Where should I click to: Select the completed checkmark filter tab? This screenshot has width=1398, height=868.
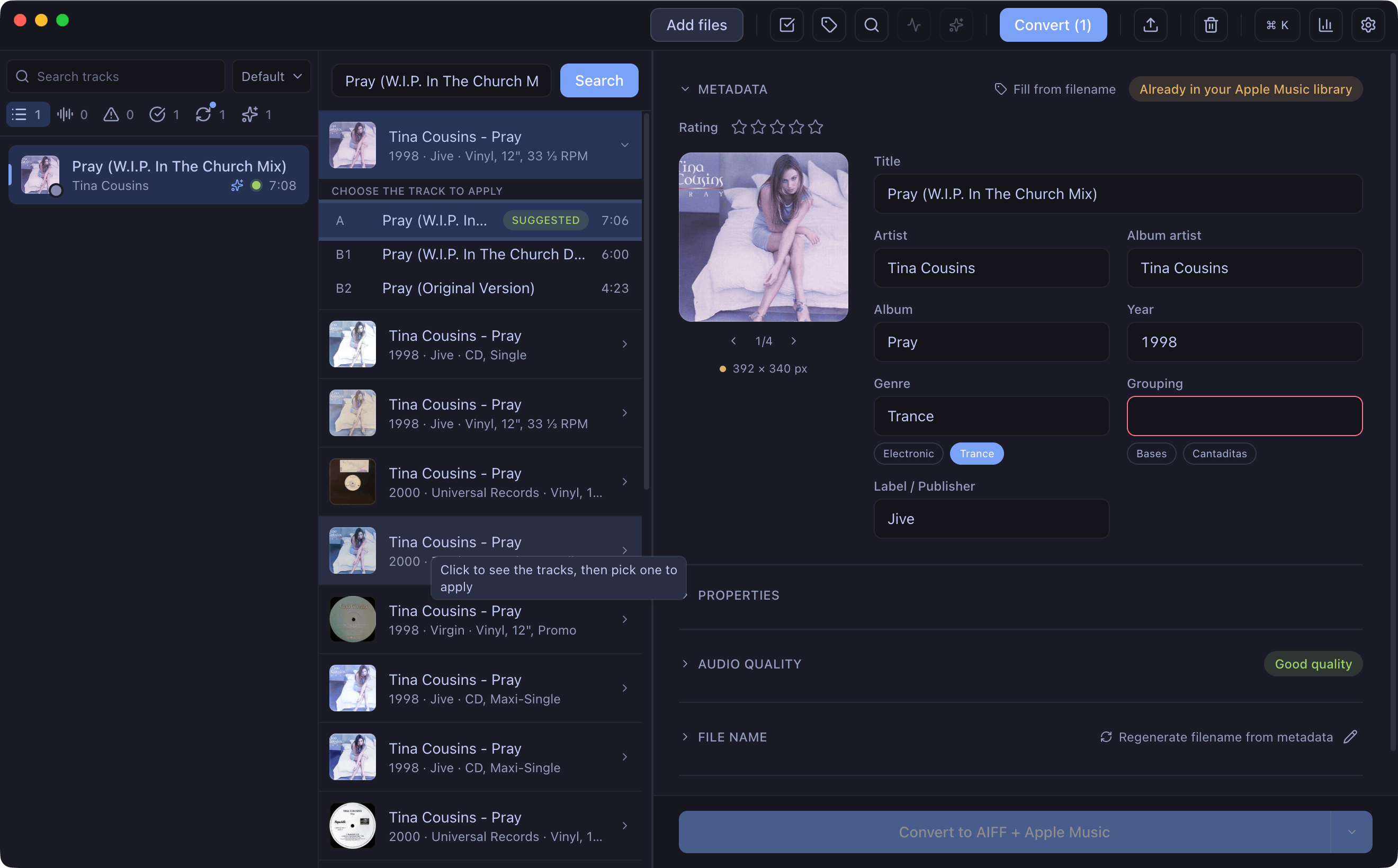click(164, 114)
